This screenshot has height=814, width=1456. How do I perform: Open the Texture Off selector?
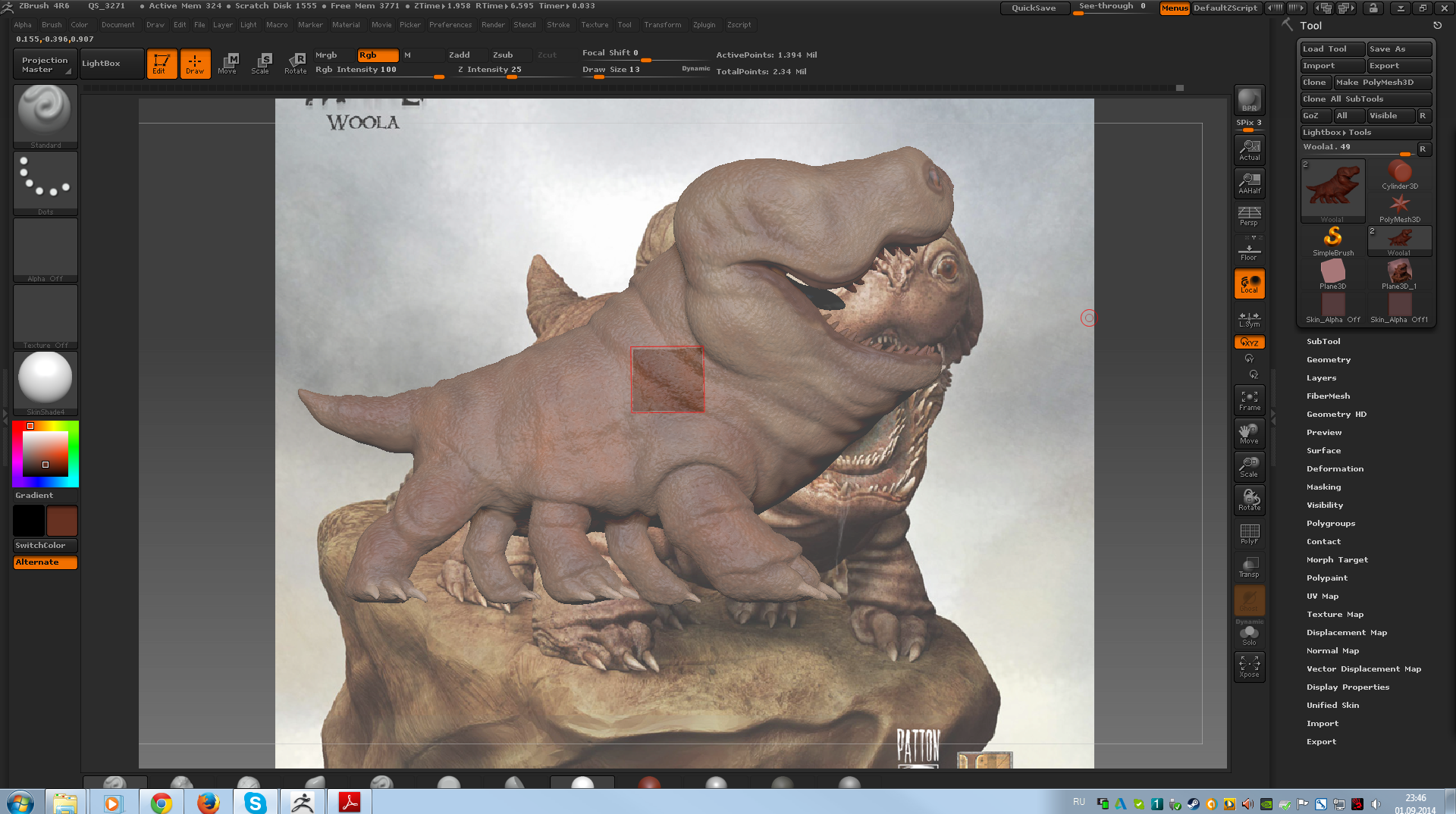(45, 316)
